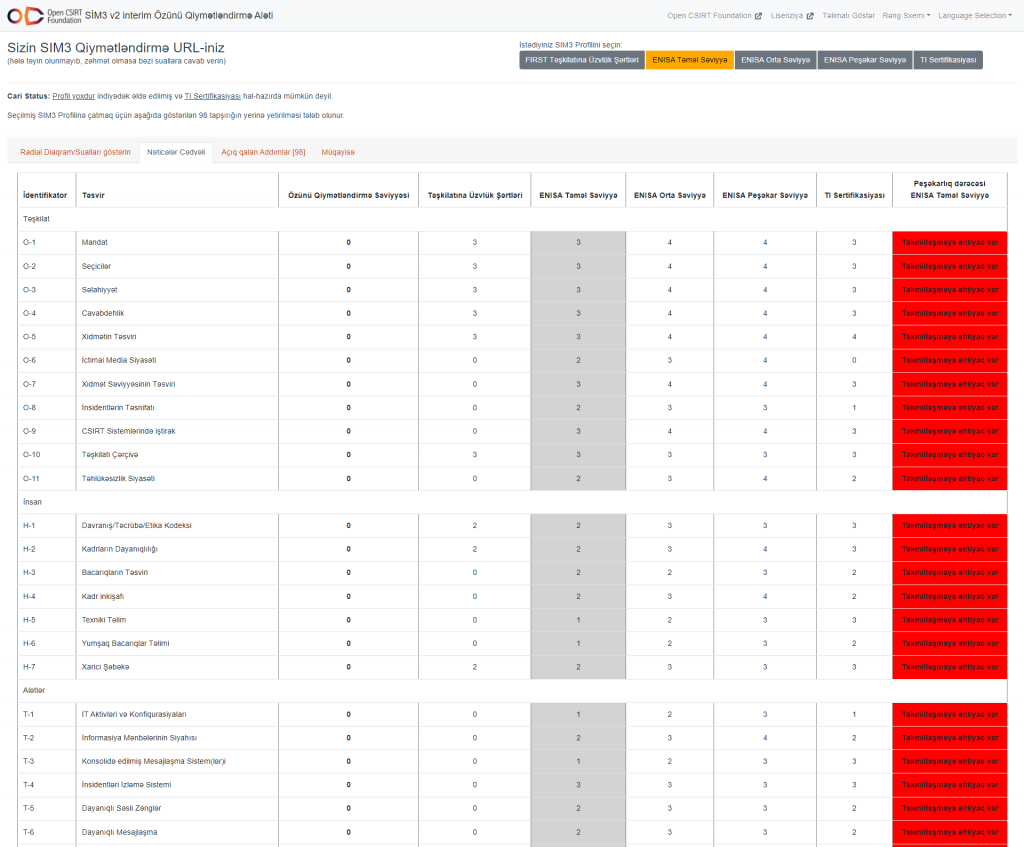Choose the ENISA Orta Səviyyə profile
Screen dimensions: 1024x847
tap(775, 60)
